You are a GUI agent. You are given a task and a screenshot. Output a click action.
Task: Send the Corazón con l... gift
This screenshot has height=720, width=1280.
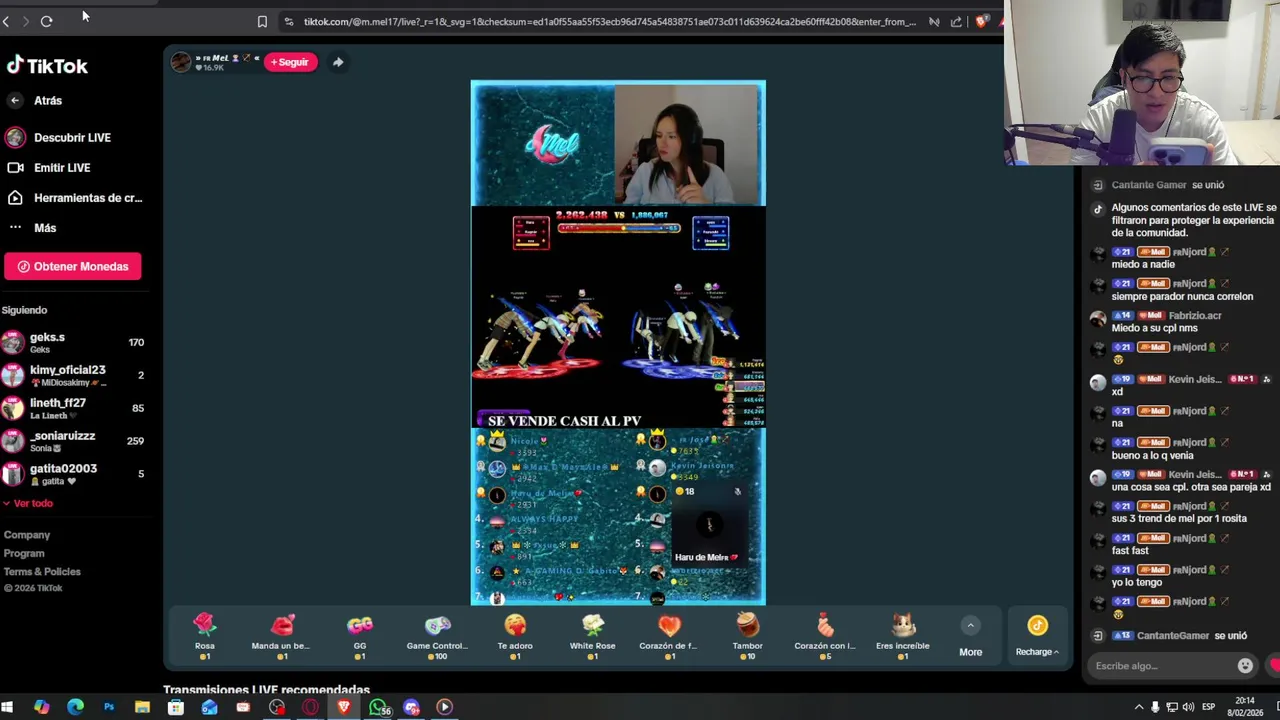(x=825, y=635)
